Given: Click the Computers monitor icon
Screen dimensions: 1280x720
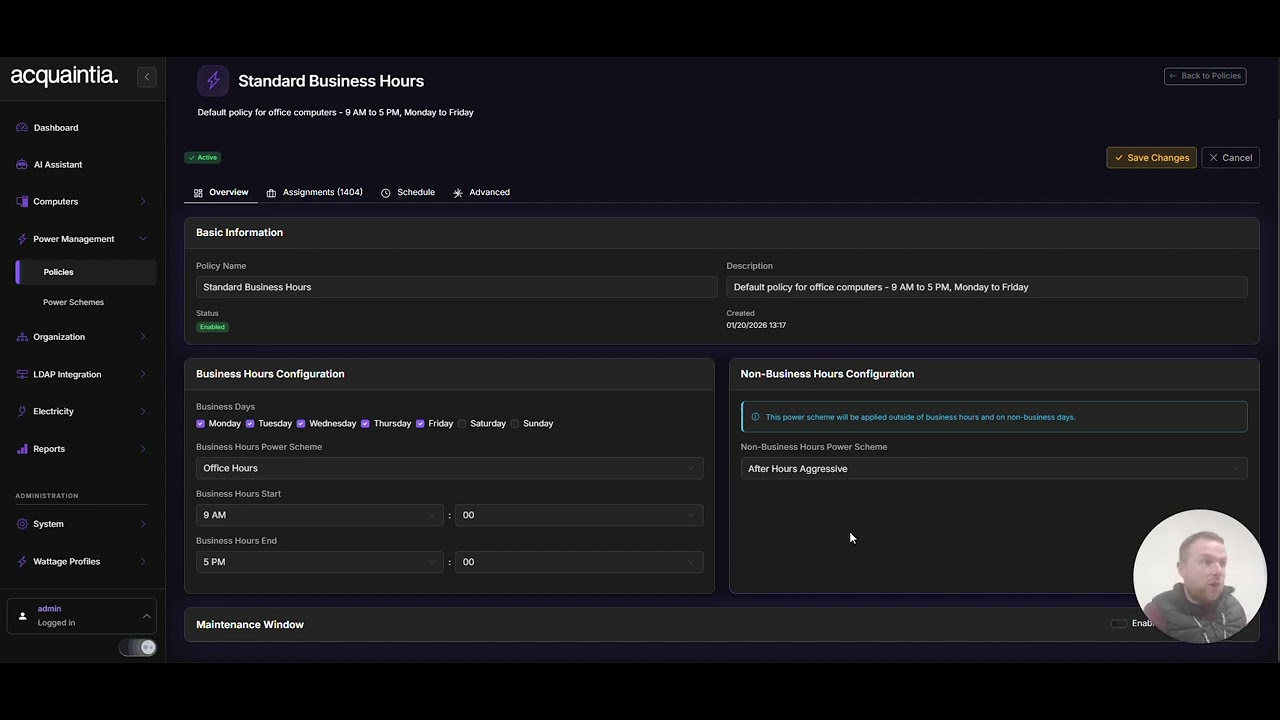Looking at the screenshot, I should [22, 202].
